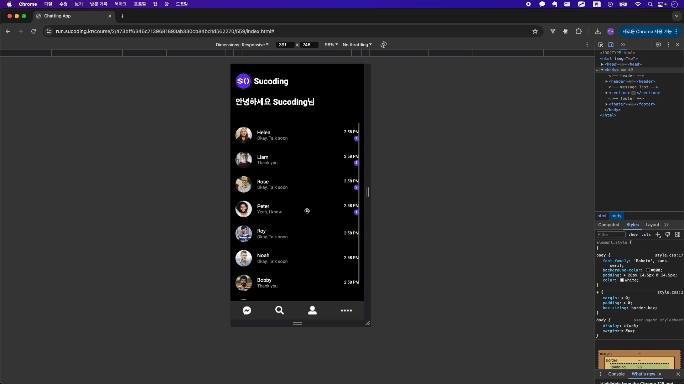
Task: Open the chat messenger icon in bottom nav
Action: coord(247,310)
